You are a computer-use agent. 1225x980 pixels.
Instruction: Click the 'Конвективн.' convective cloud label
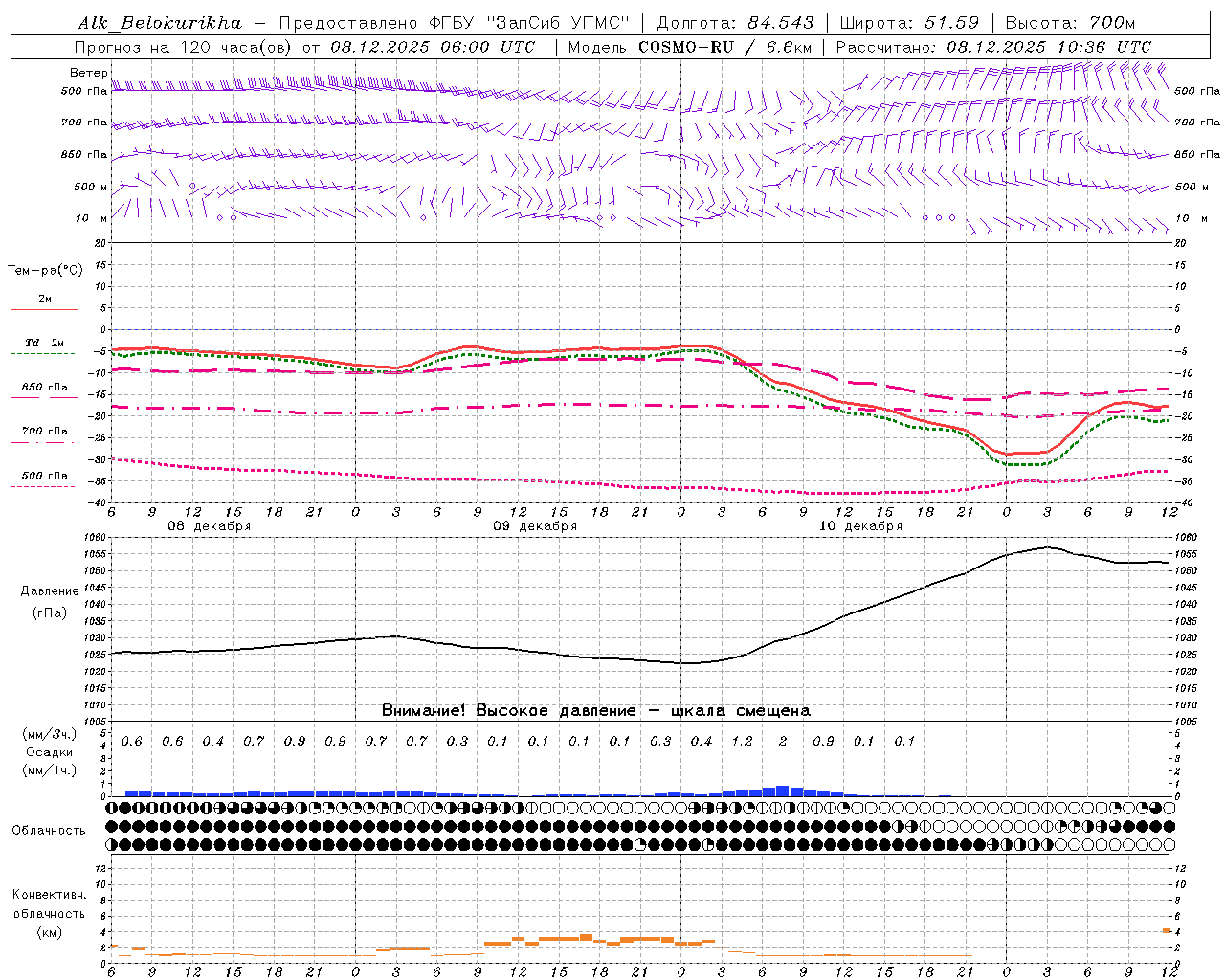point(50,895)
